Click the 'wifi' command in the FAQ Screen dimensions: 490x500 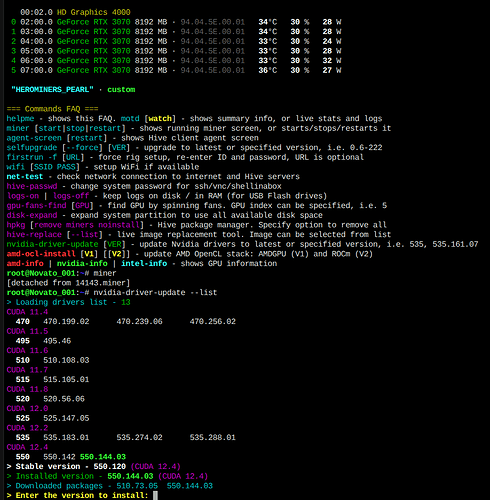16,167
